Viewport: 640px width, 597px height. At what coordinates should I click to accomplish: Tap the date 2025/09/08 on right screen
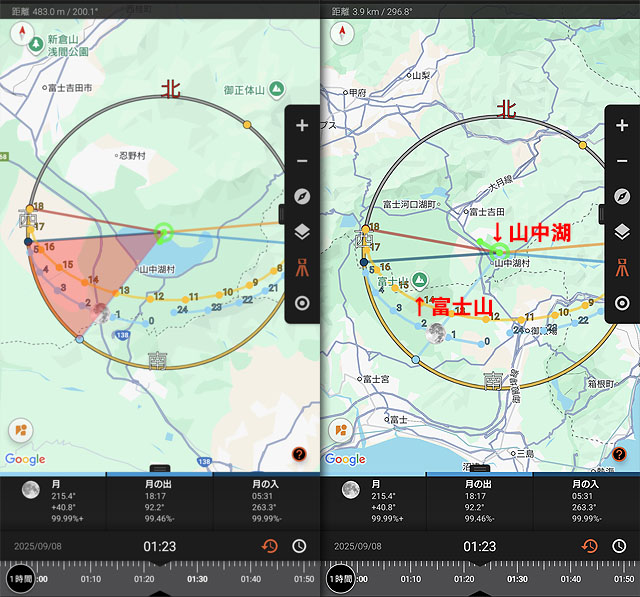(x=358, y=546)
